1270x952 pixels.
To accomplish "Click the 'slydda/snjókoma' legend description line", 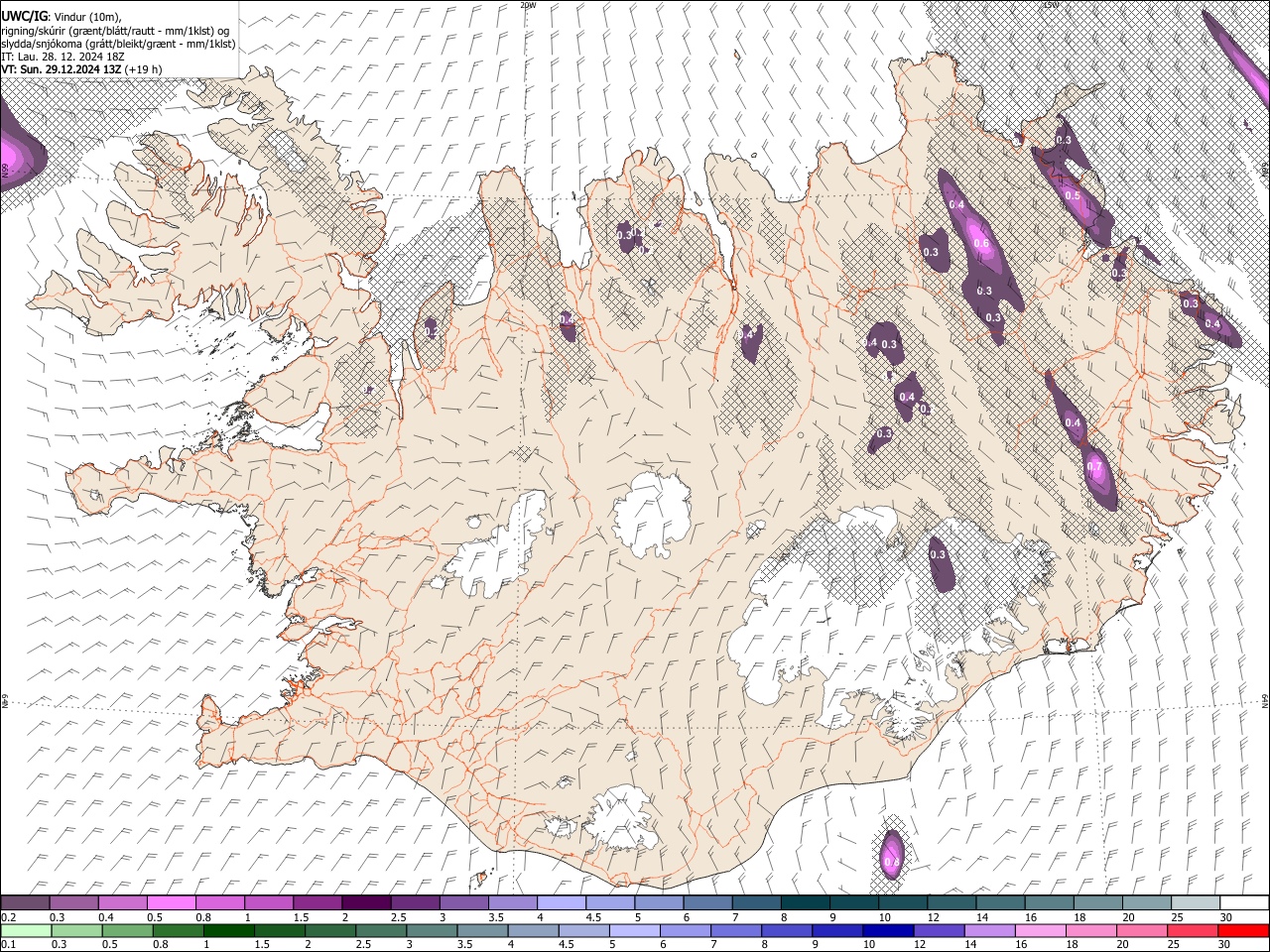I will coord(118,44).
